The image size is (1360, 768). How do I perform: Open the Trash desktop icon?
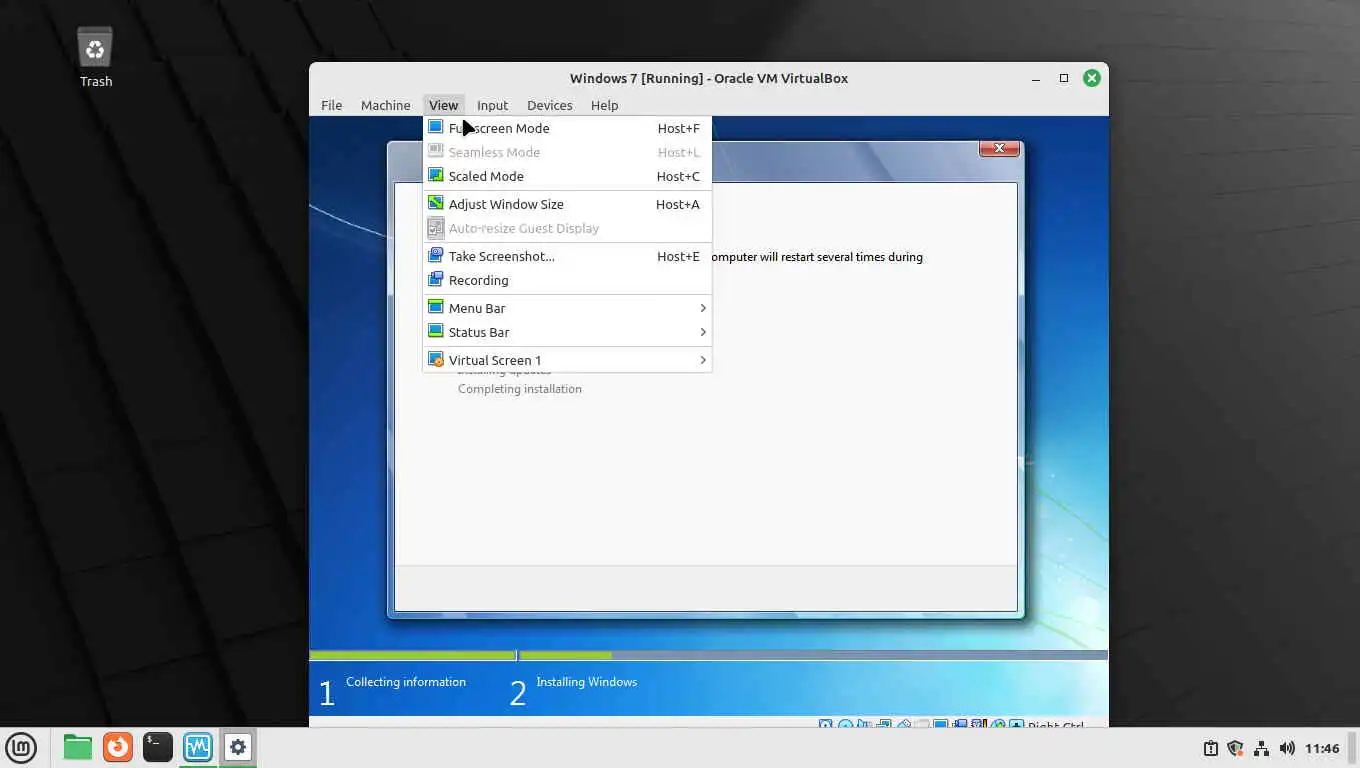coord(95,58)
